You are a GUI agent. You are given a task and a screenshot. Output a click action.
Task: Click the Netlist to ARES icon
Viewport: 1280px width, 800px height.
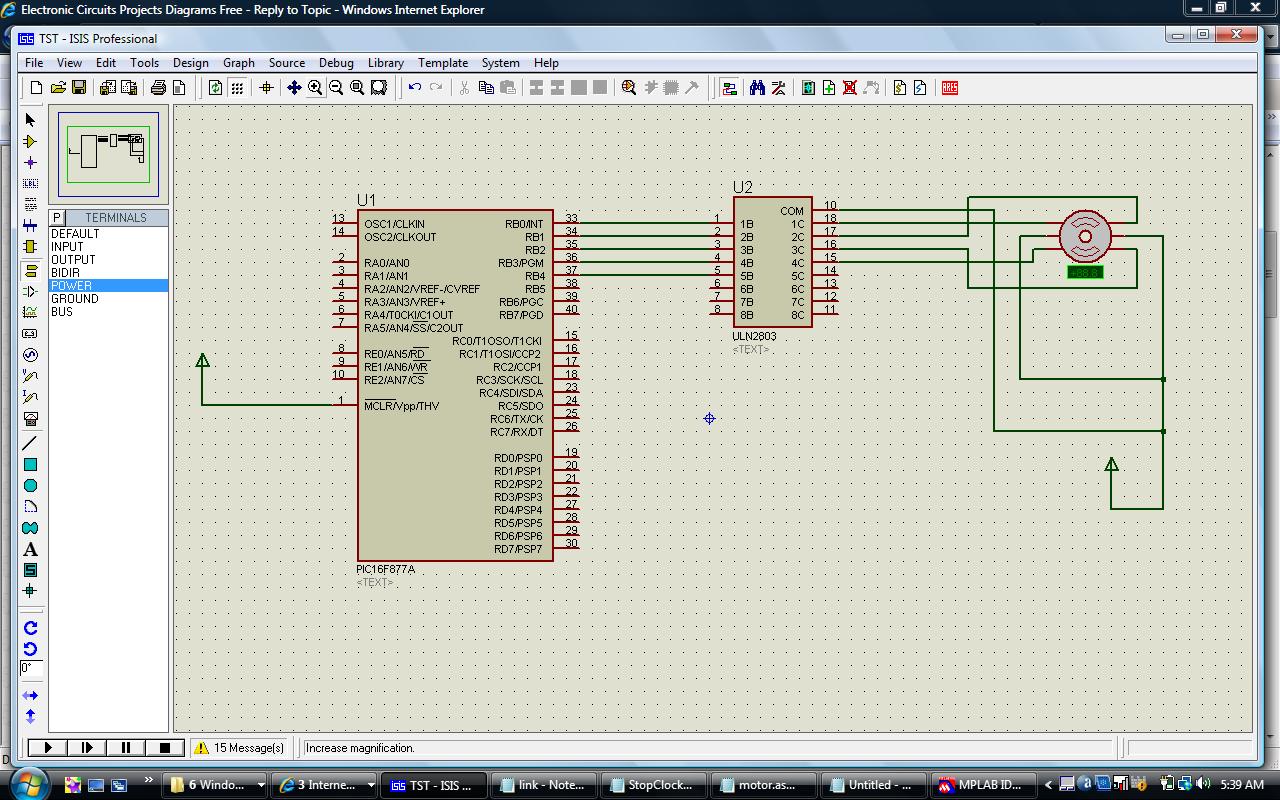[950, 88]
